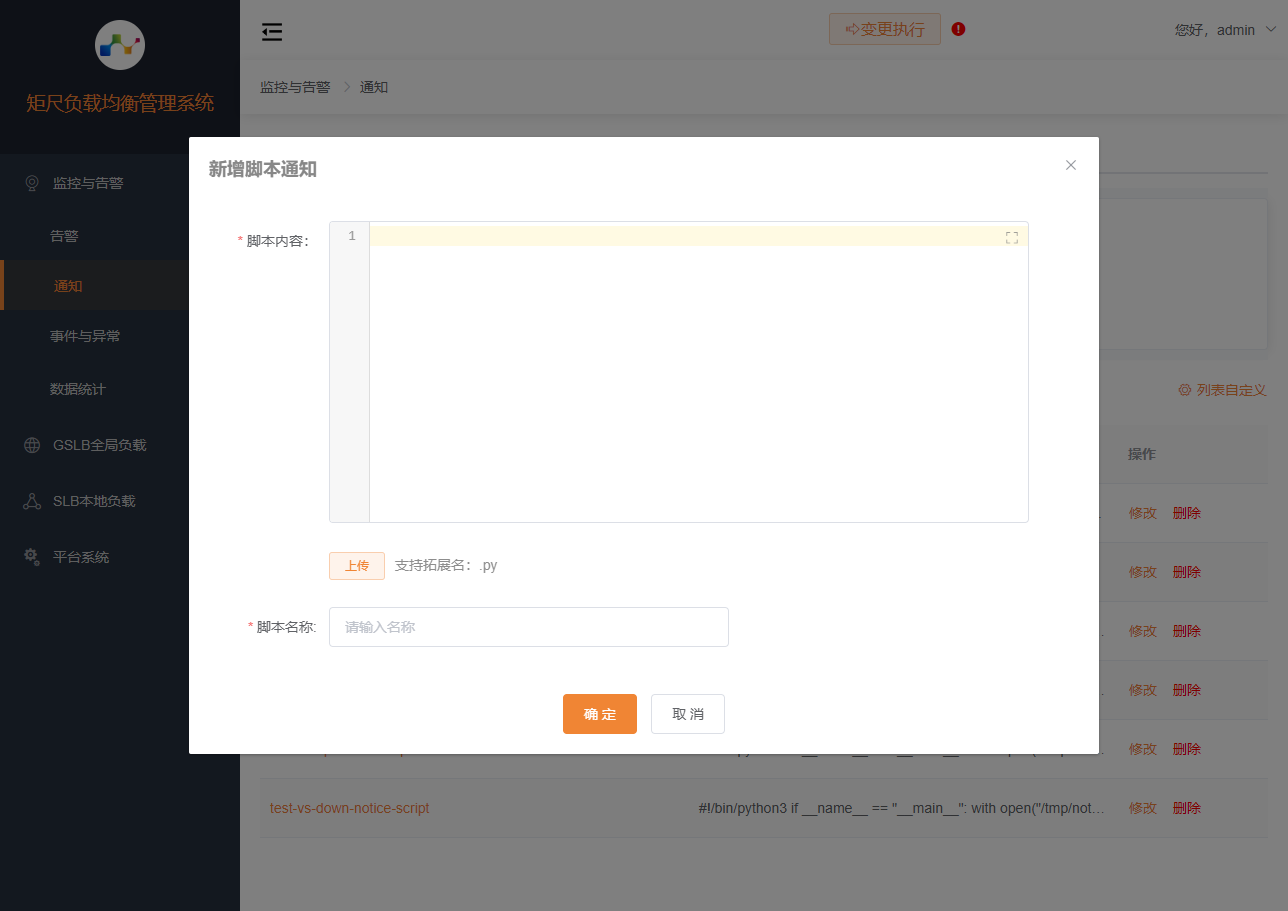Screen dimensions: 1288x911
Task: Cancel the dialog with 取消
Action: pyautogui.click(x=687, y=713)
